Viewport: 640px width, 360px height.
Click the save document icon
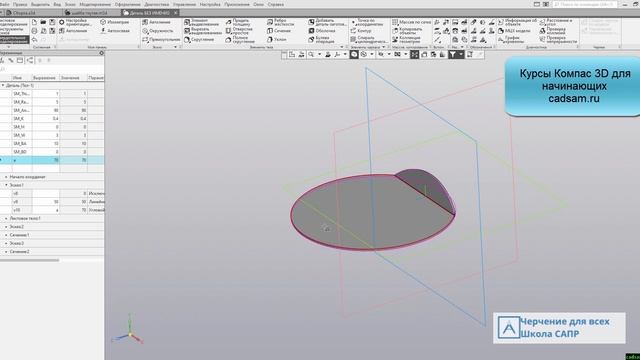coord(52,22)
